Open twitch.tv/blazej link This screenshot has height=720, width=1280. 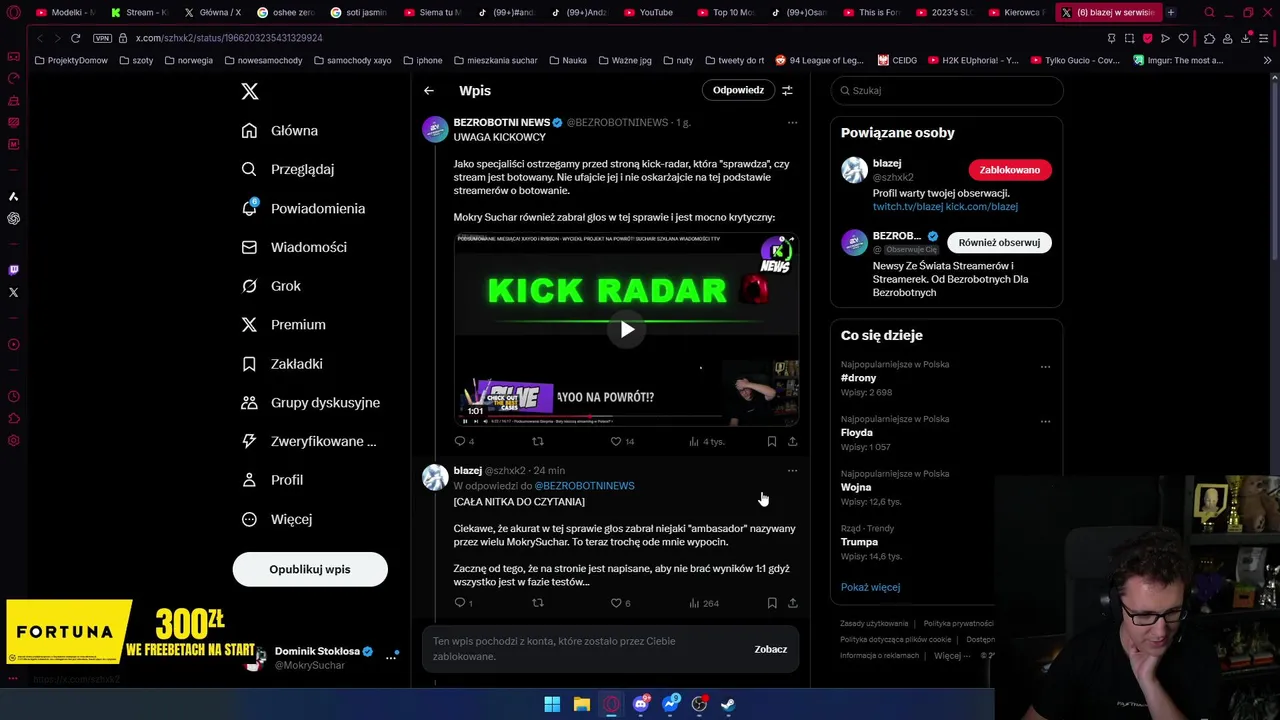(907, 207)
